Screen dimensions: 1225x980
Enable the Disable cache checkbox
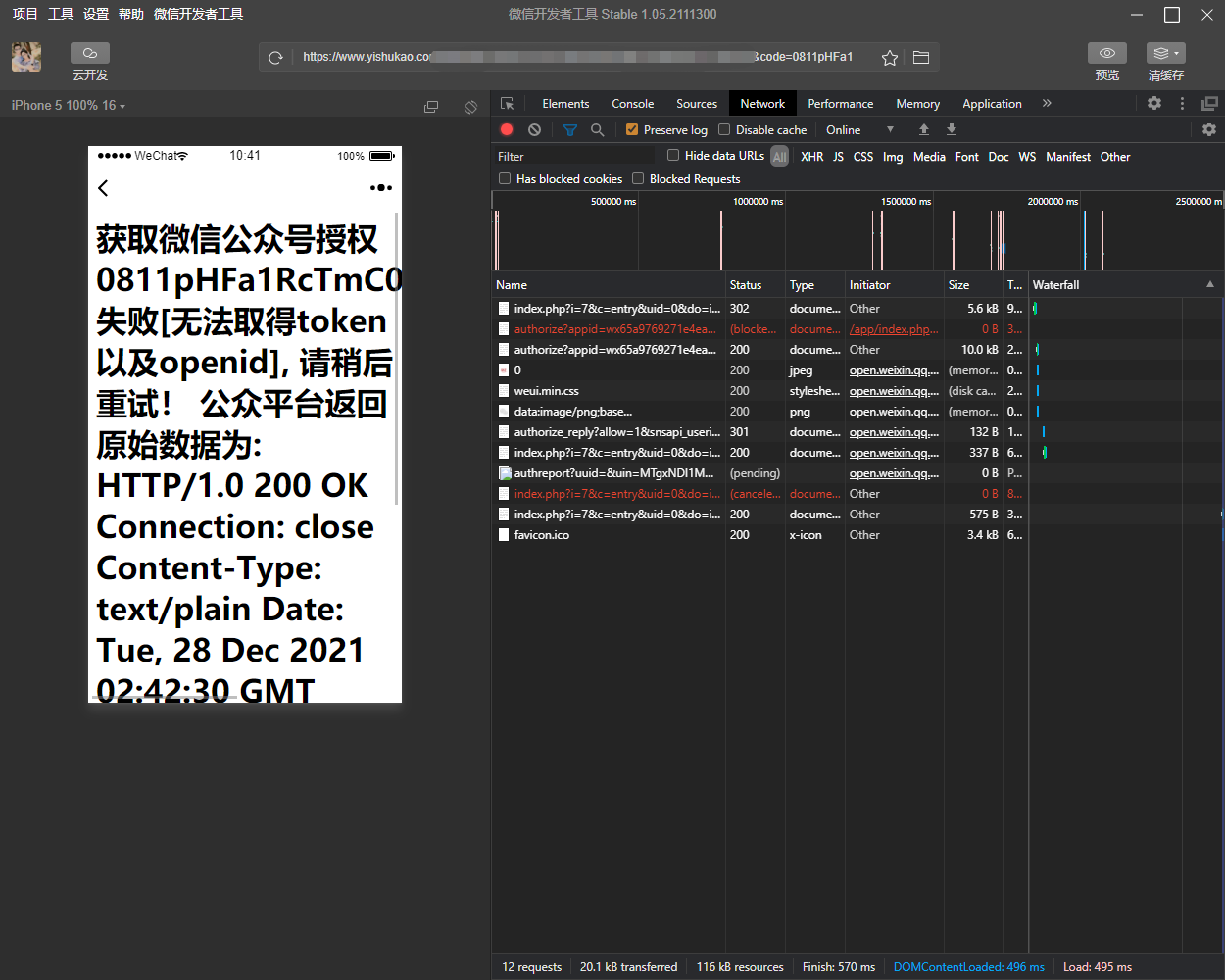click(x=724, y=129)
